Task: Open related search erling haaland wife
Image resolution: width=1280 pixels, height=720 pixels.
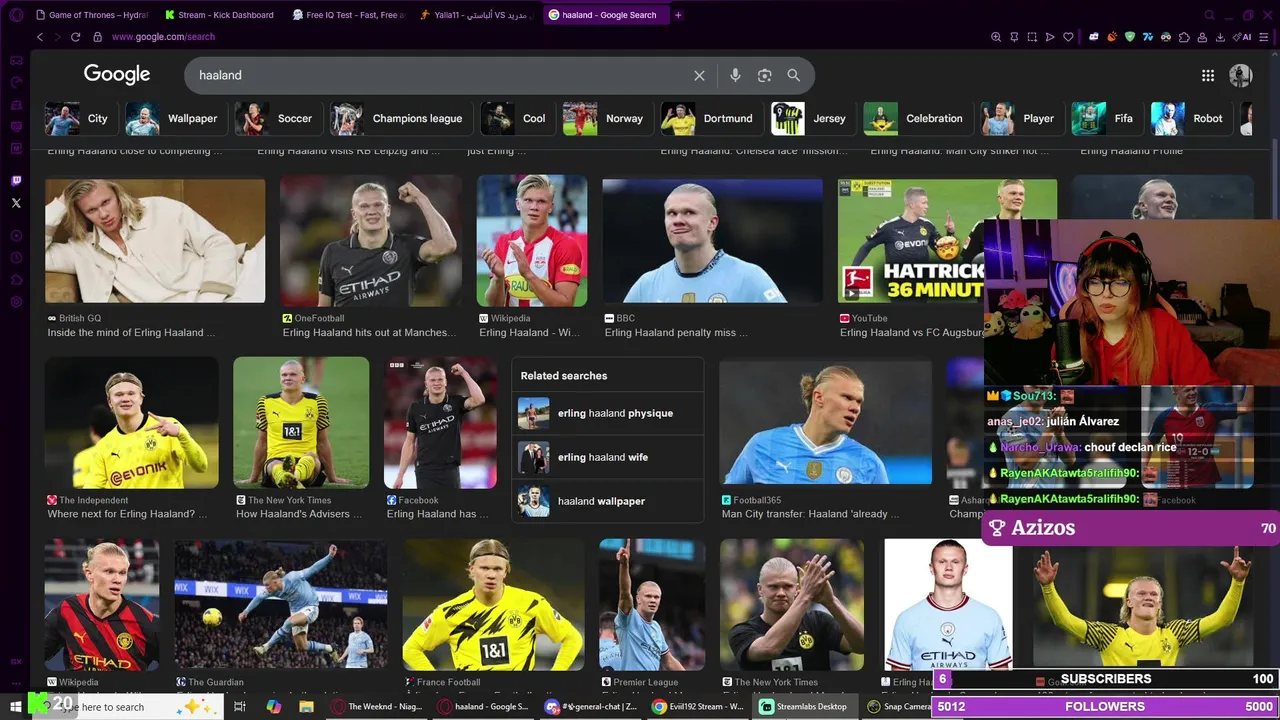Action: coord(608,457)
